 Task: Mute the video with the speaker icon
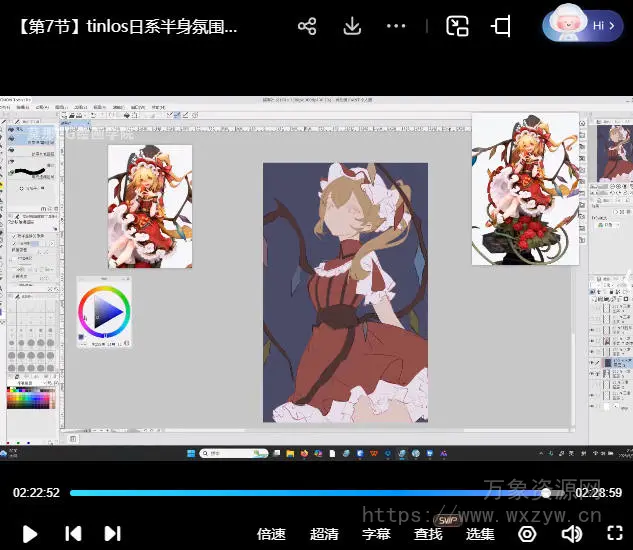pyautogui.click(x=571, y=534)
